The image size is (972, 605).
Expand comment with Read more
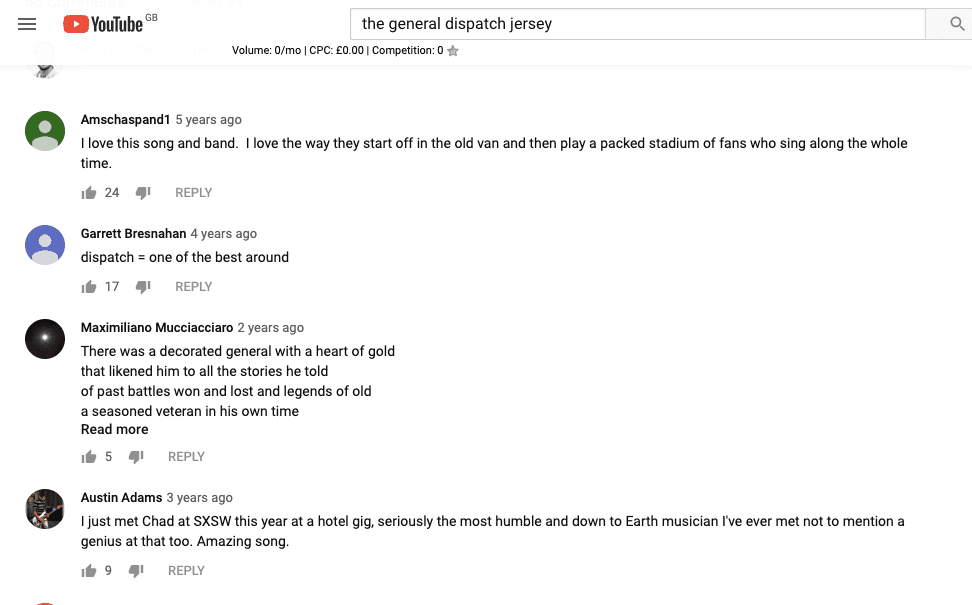[115, 430]
